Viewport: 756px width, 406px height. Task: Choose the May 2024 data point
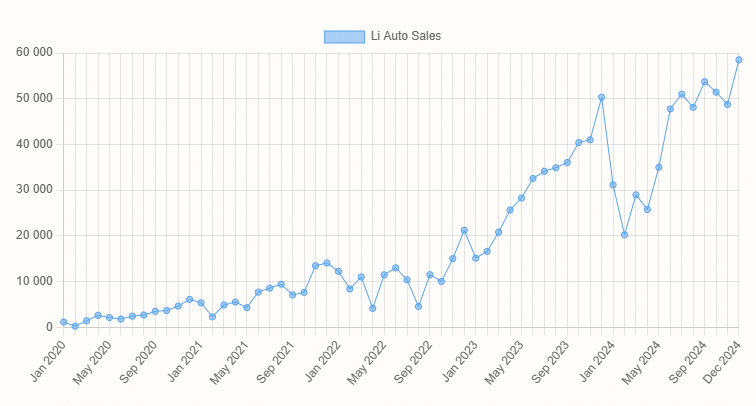(659, 167)
